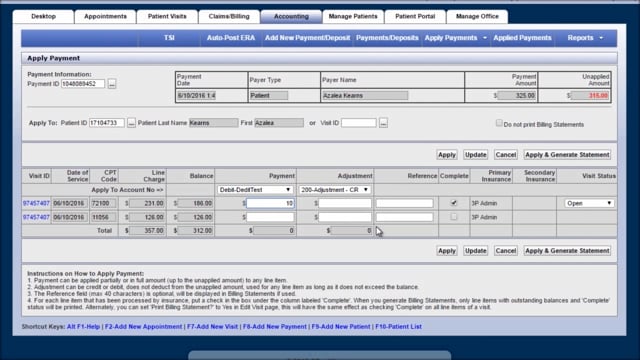
Task: Focus Adjustment field for CPT 72100 row
Action: pos(345,203)
